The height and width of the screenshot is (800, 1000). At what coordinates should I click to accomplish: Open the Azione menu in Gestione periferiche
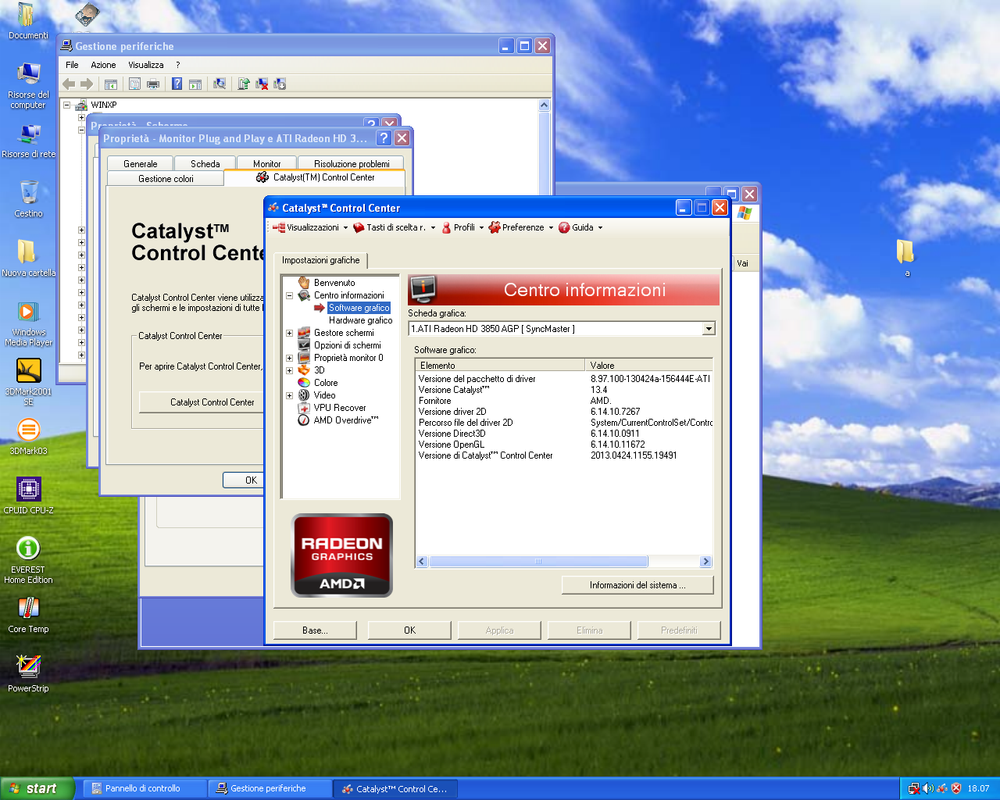103,64
